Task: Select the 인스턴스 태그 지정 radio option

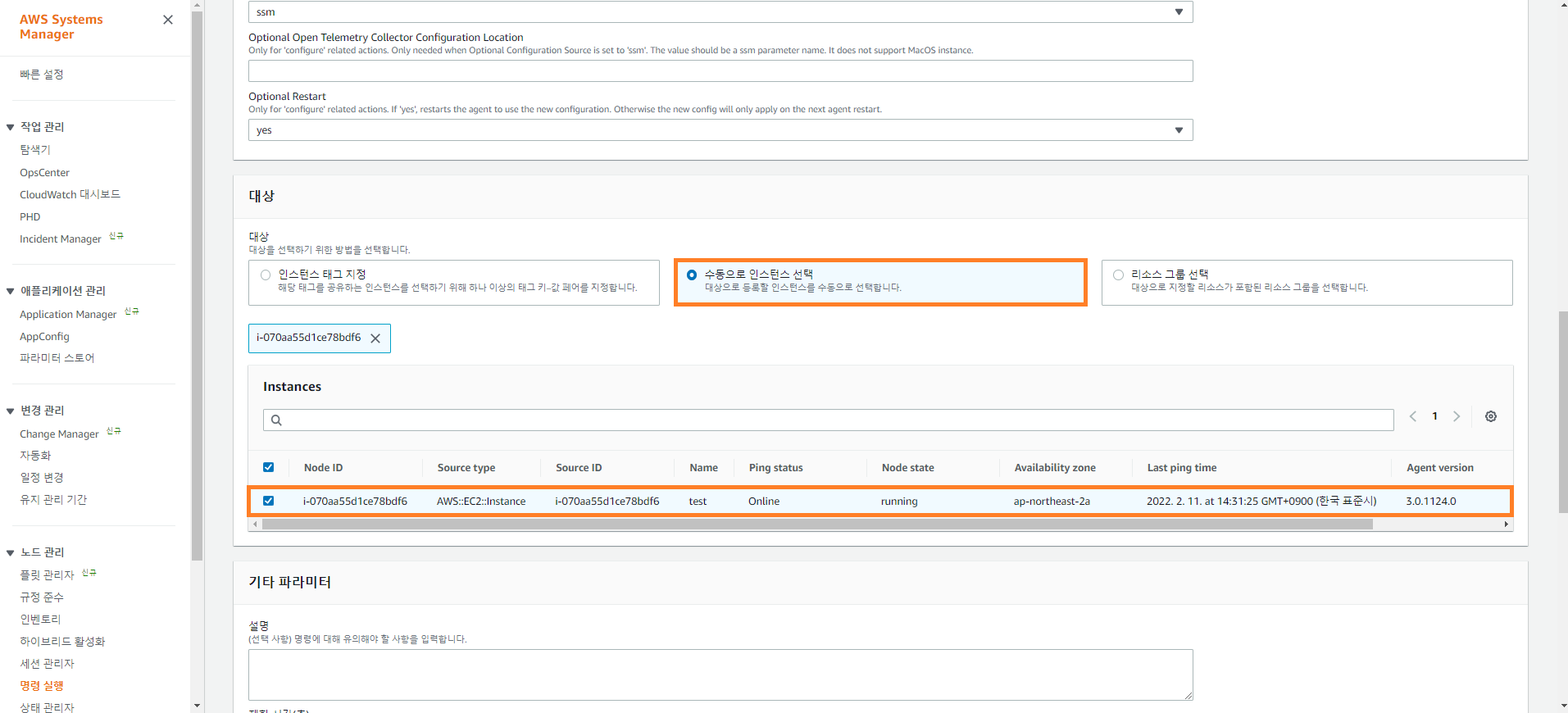Action: point(266,275)
